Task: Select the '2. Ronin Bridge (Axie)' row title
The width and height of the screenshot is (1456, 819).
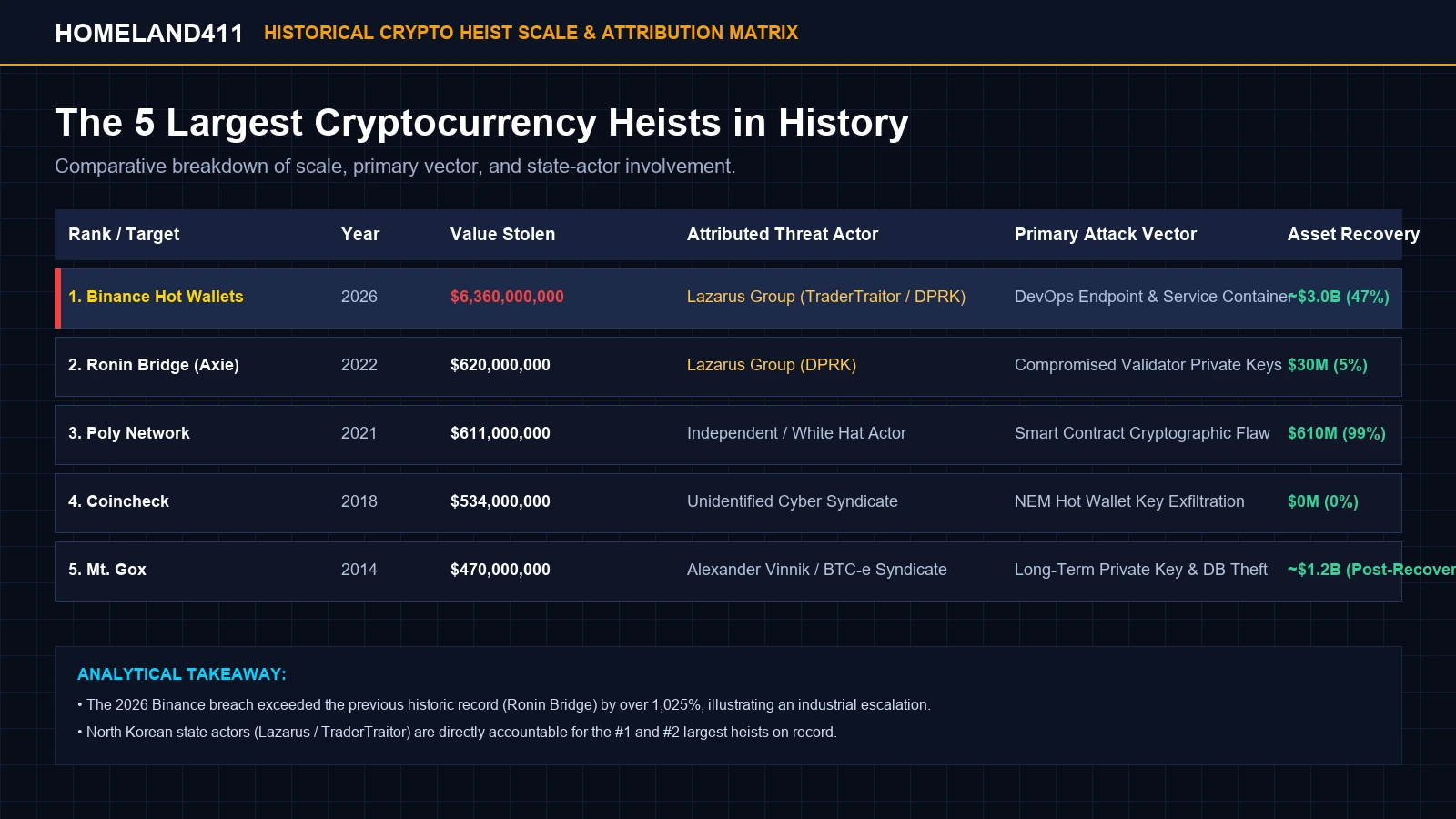Action: tap(154, 365)
